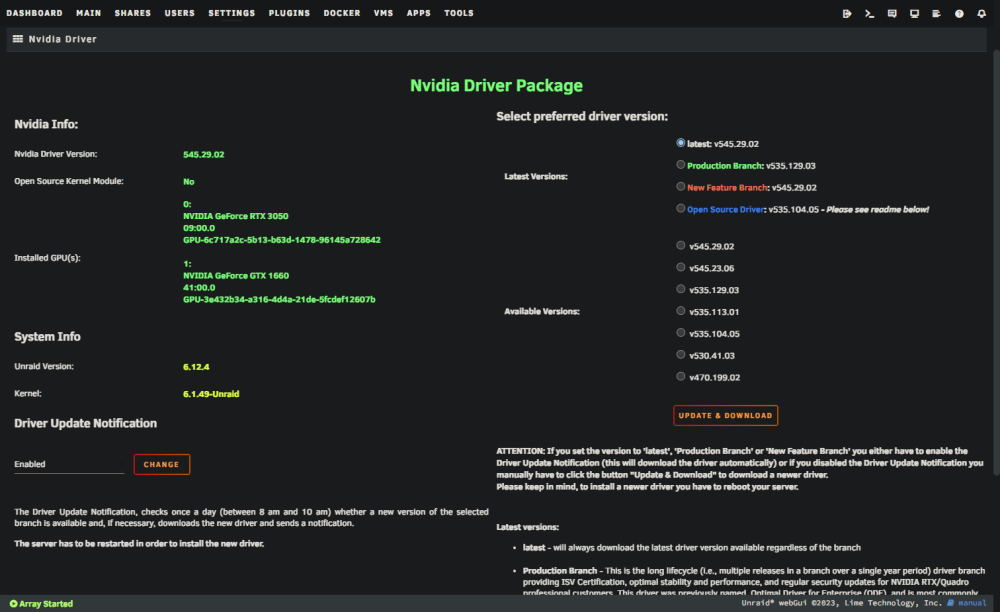Choose available version v470.199.02 radio
The image size is (1000, 612).
(680, 376)
